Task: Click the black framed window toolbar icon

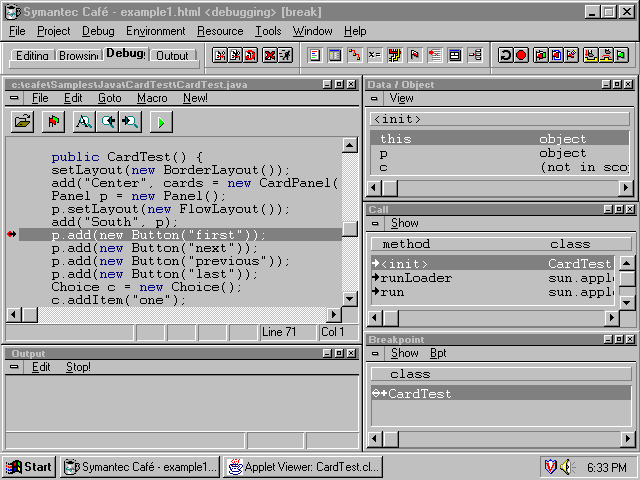Action: click(x=455, y=55)
